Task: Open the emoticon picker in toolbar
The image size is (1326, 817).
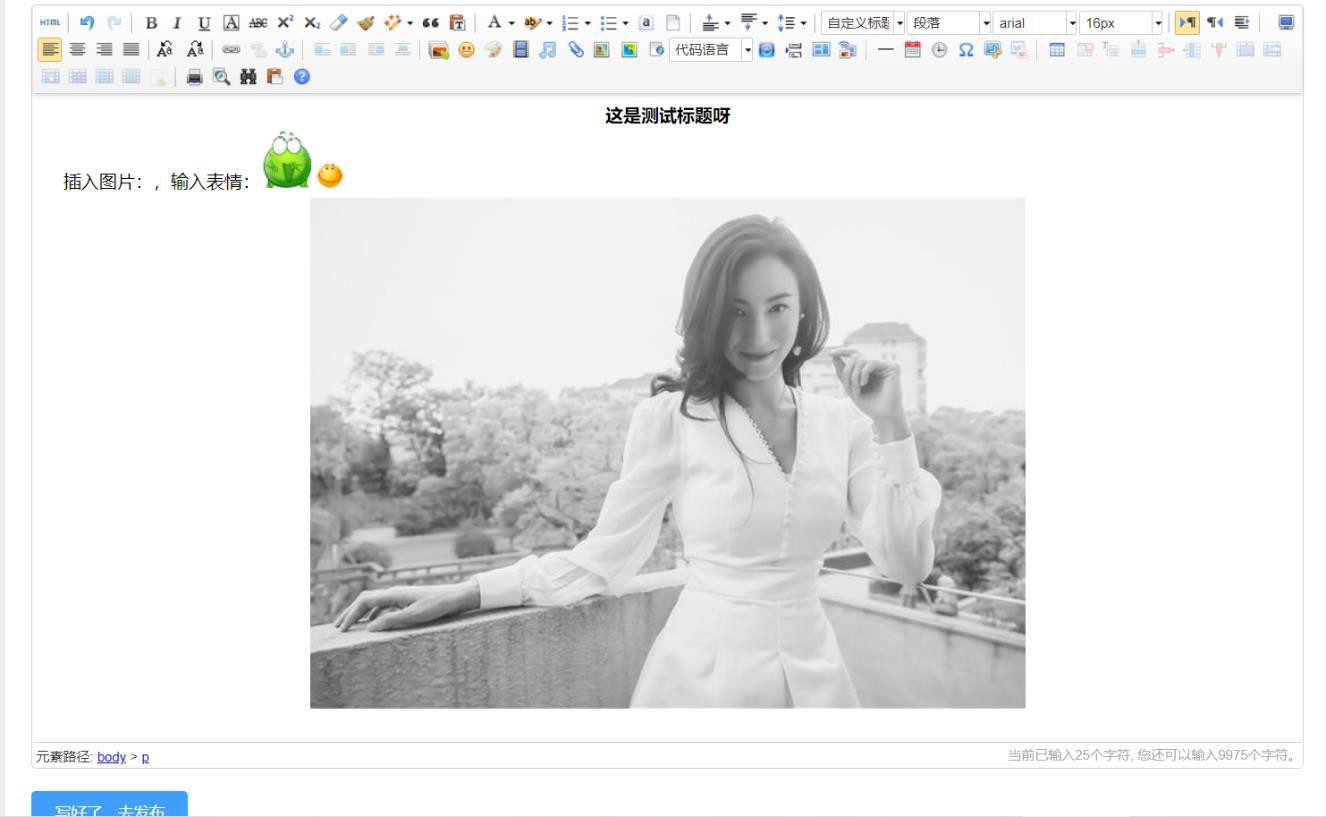Action: [467, 48]
